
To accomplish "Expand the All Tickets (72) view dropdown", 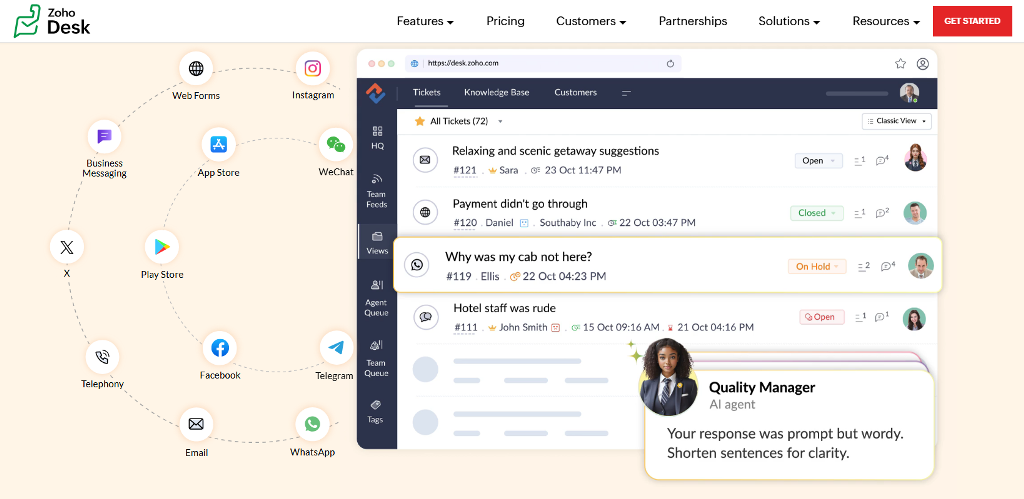I will pos(500,121).
